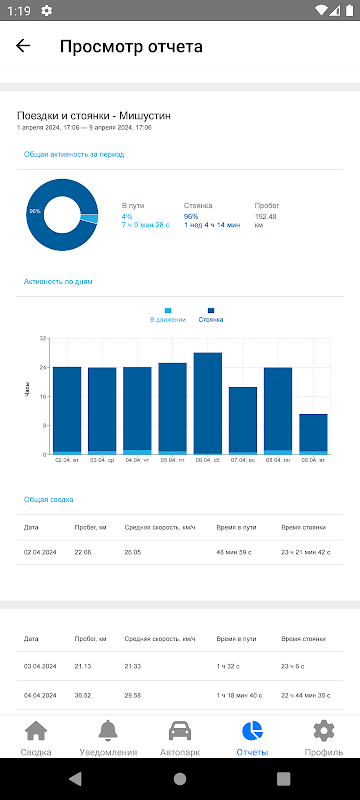Tap the Android home circle button
The image size is (360, 800).
coord(180,779)
